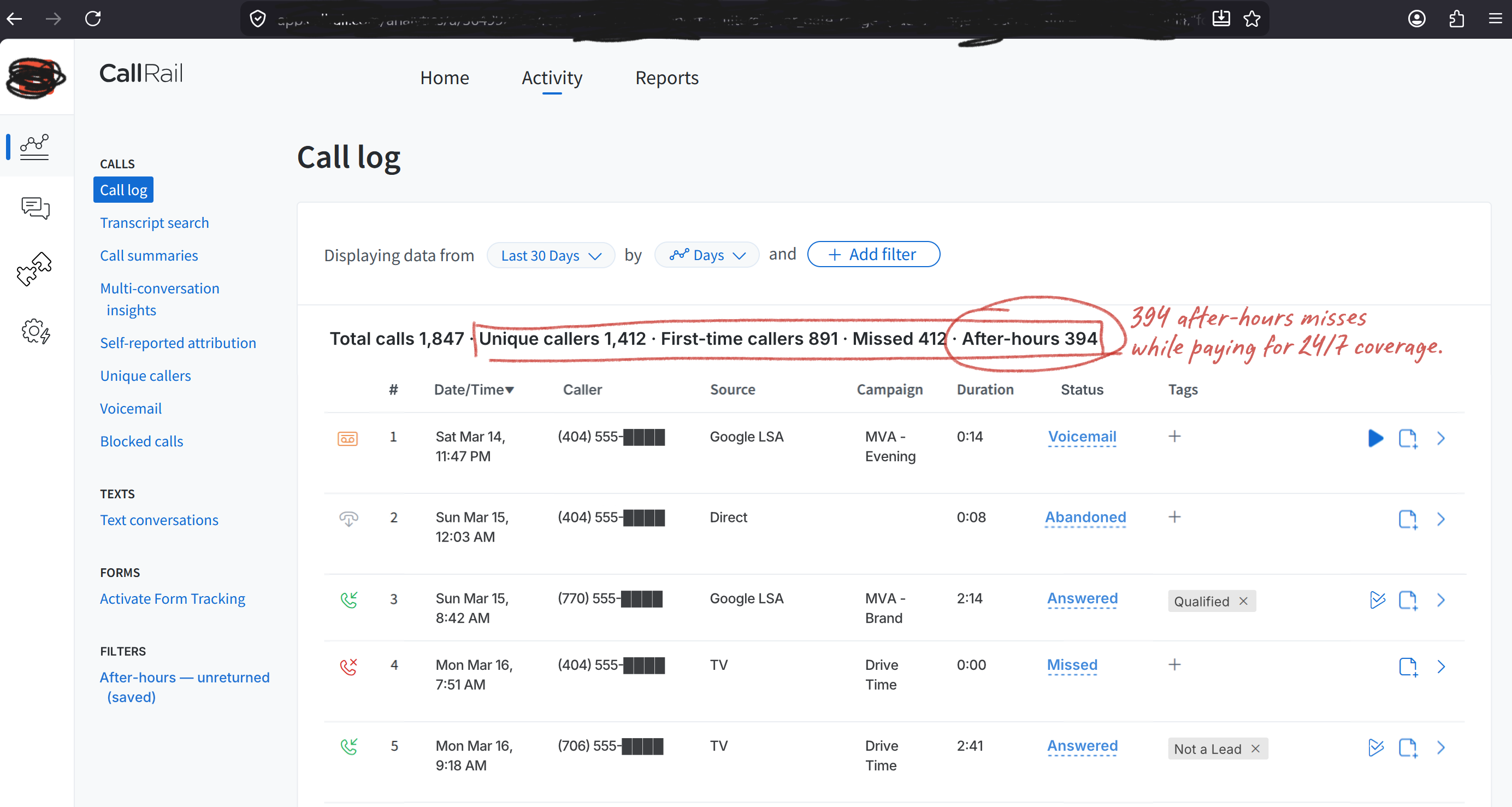The width and height of the screenshot is (1512, 807).
Task: View Blocked calls
Action: click(x=141, y=441)
